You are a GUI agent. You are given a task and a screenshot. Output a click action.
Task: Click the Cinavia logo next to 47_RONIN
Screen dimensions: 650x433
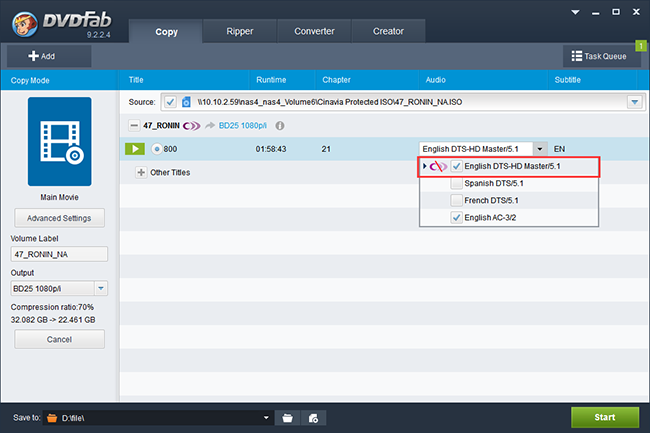click(x=192, y=126)
